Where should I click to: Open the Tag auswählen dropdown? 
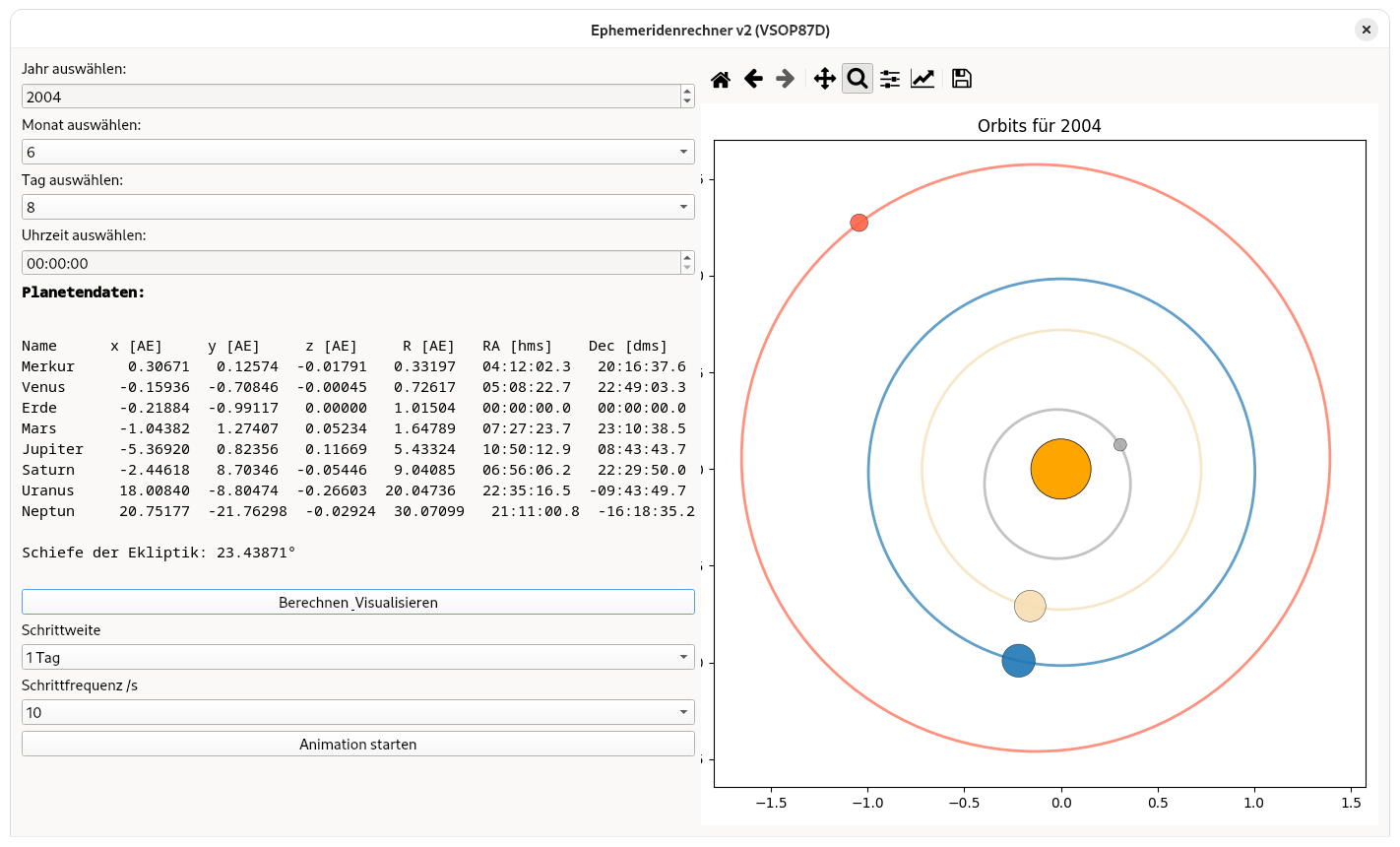(358, 207)
